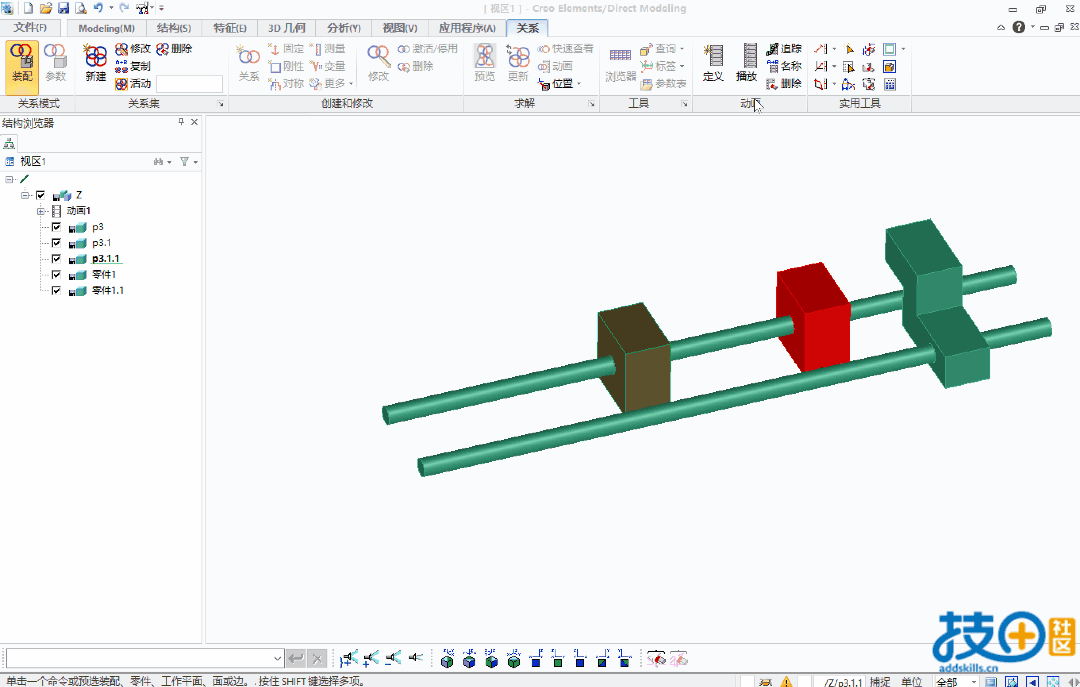This screenshot has width=1080, height=687.
Task: Open the 文件(F) menu
Action: [x=30, y=28]
